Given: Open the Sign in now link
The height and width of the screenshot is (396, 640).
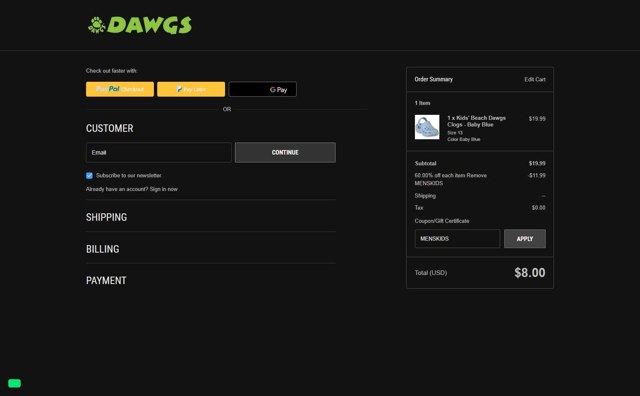Looking at the screenshot, I should (x=163, y=189).
